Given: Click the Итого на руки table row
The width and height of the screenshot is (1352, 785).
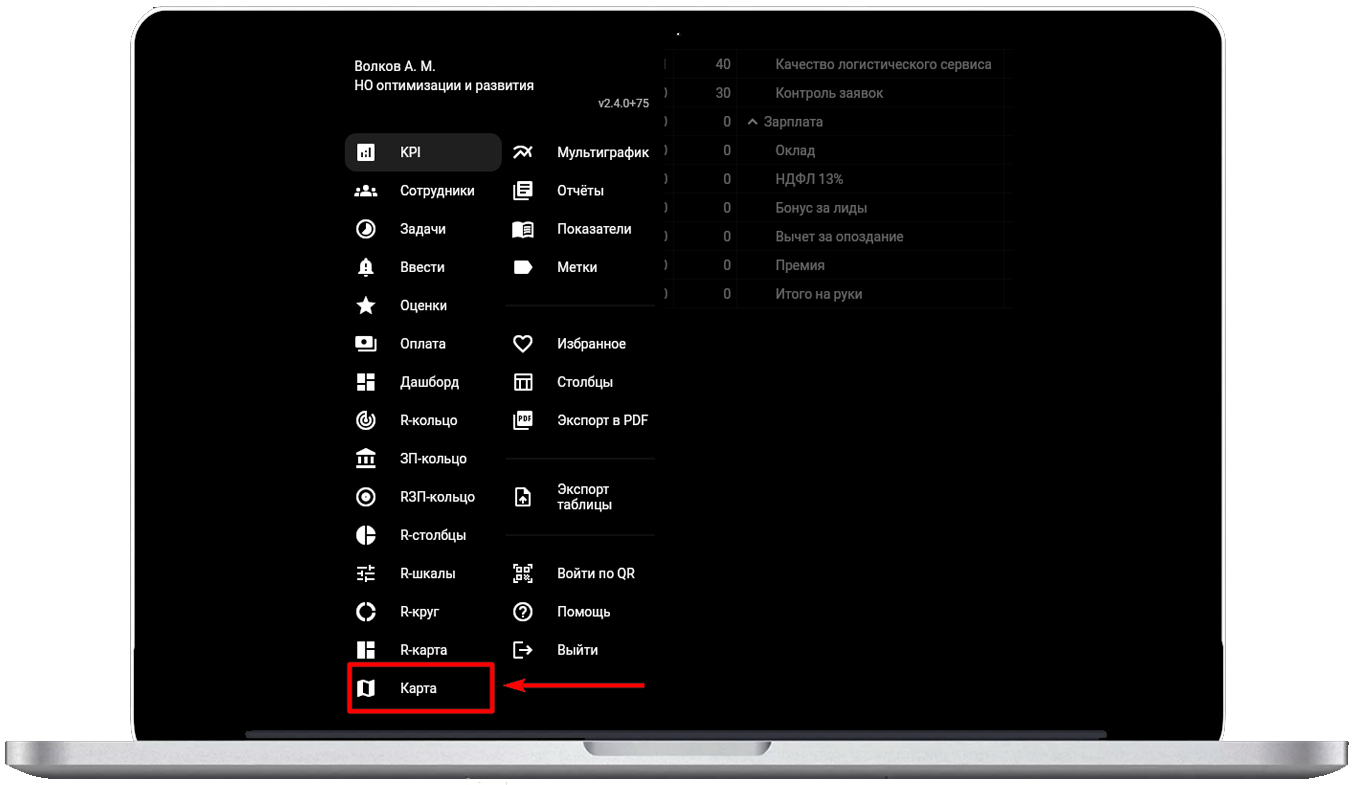Looking at the screenshot, I should [x=818, y=294].
